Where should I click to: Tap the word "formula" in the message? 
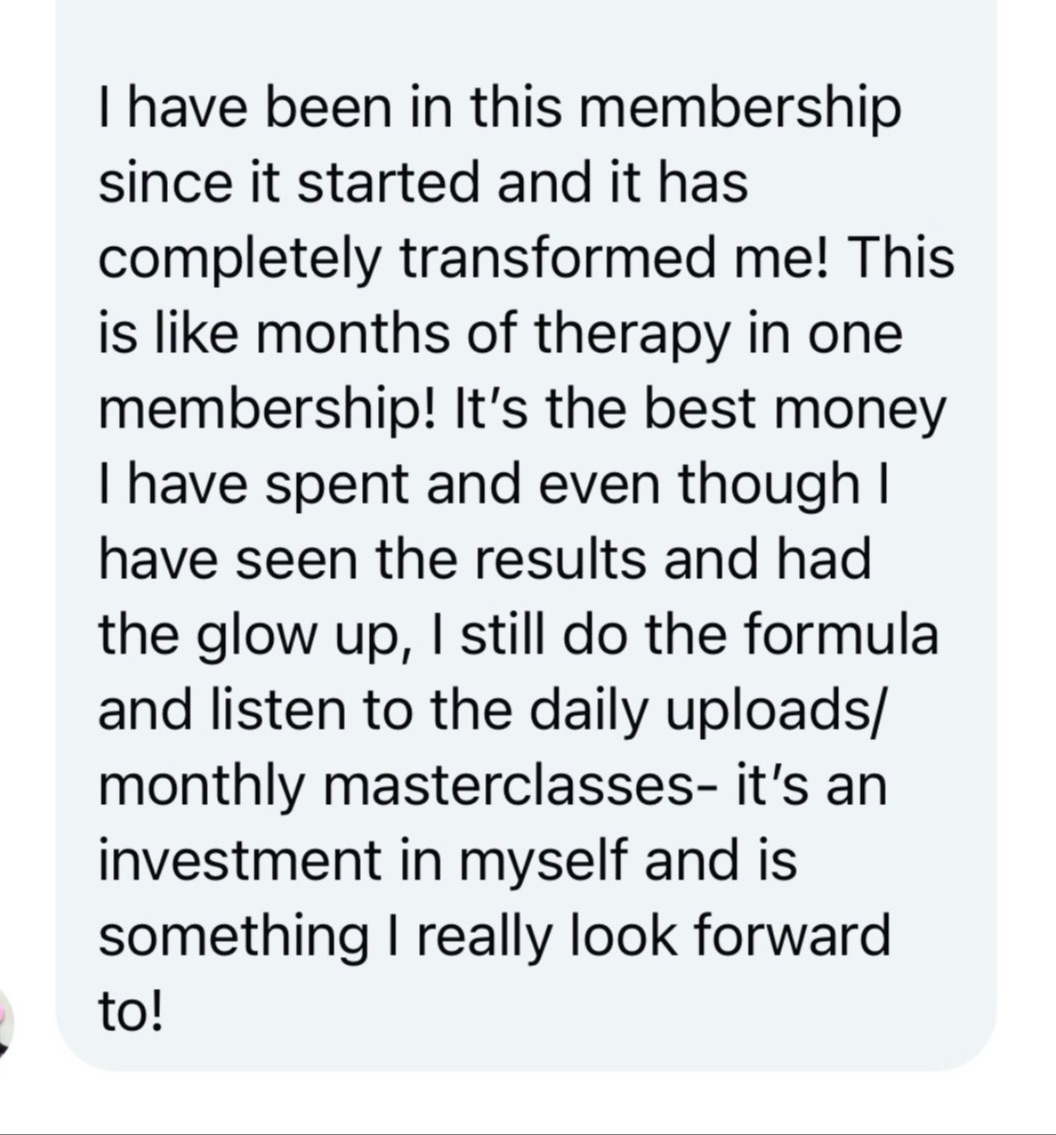(x=841, y=636)
